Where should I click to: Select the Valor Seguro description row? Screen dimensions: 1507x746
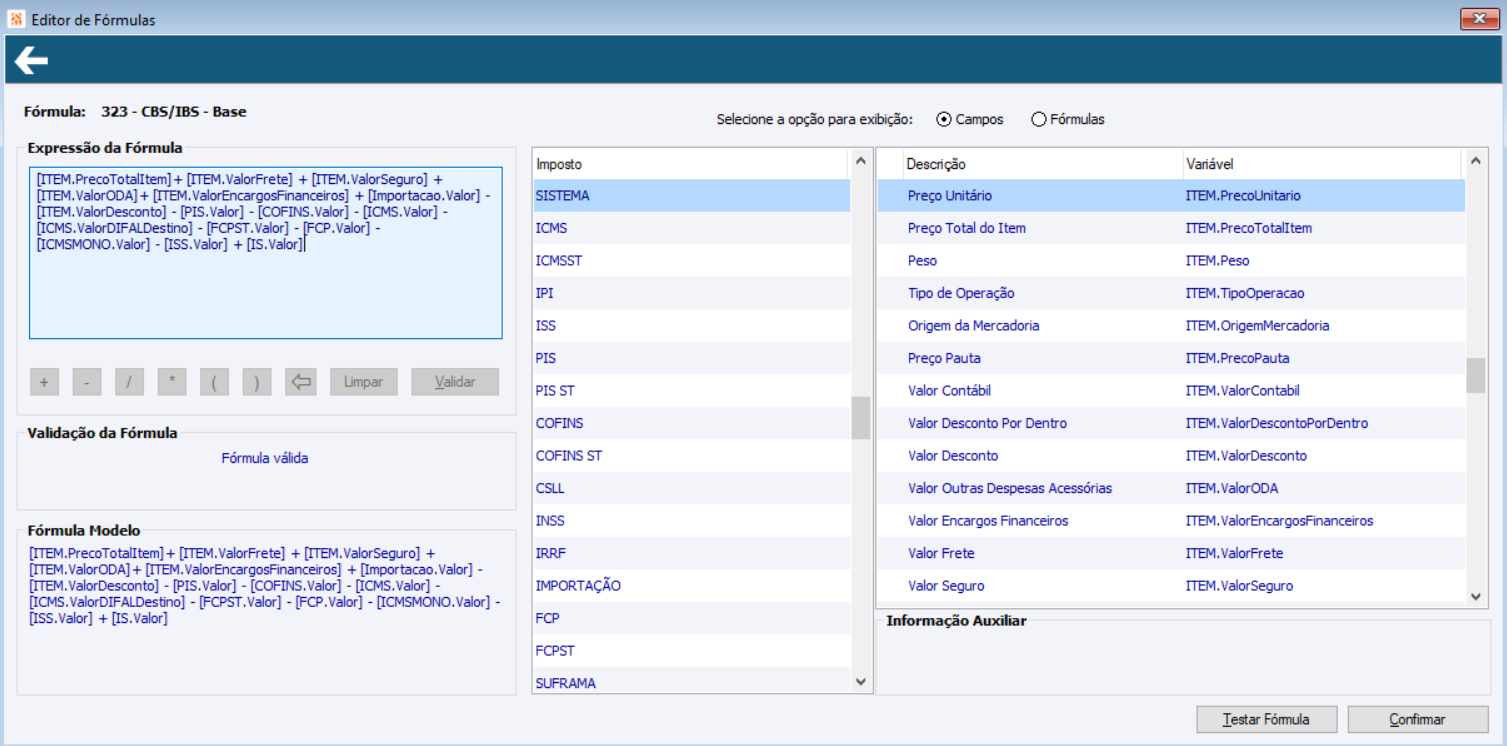tap(1171, 586)
